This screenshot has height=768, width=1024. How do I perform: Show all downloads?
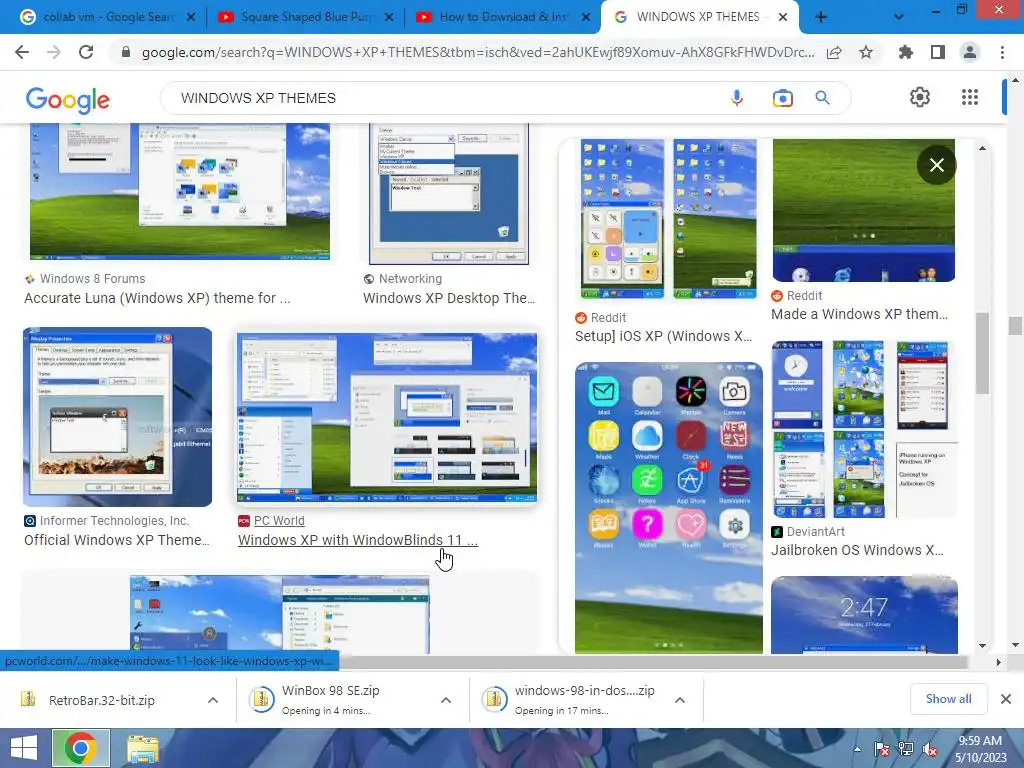948,699
